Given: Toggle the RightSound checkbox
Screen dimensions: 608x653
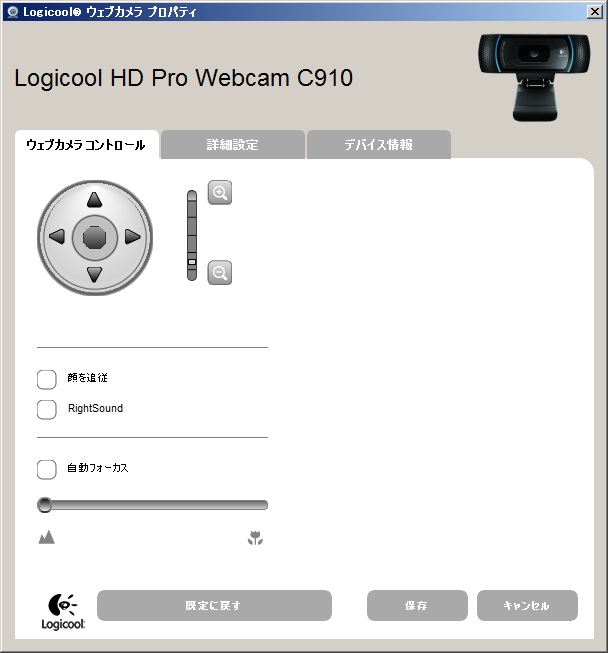Looking at the screenshot, I should tap(47, 410).
